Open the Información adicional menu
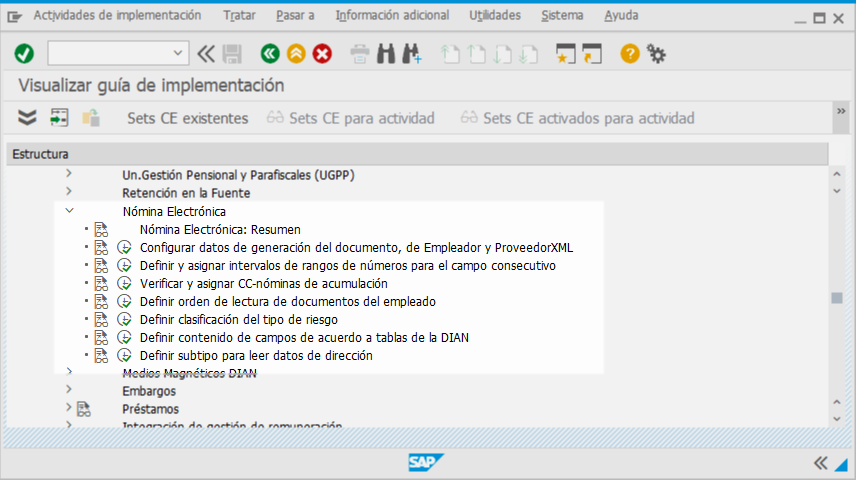856x480 pixels. (x=392, y=15)
